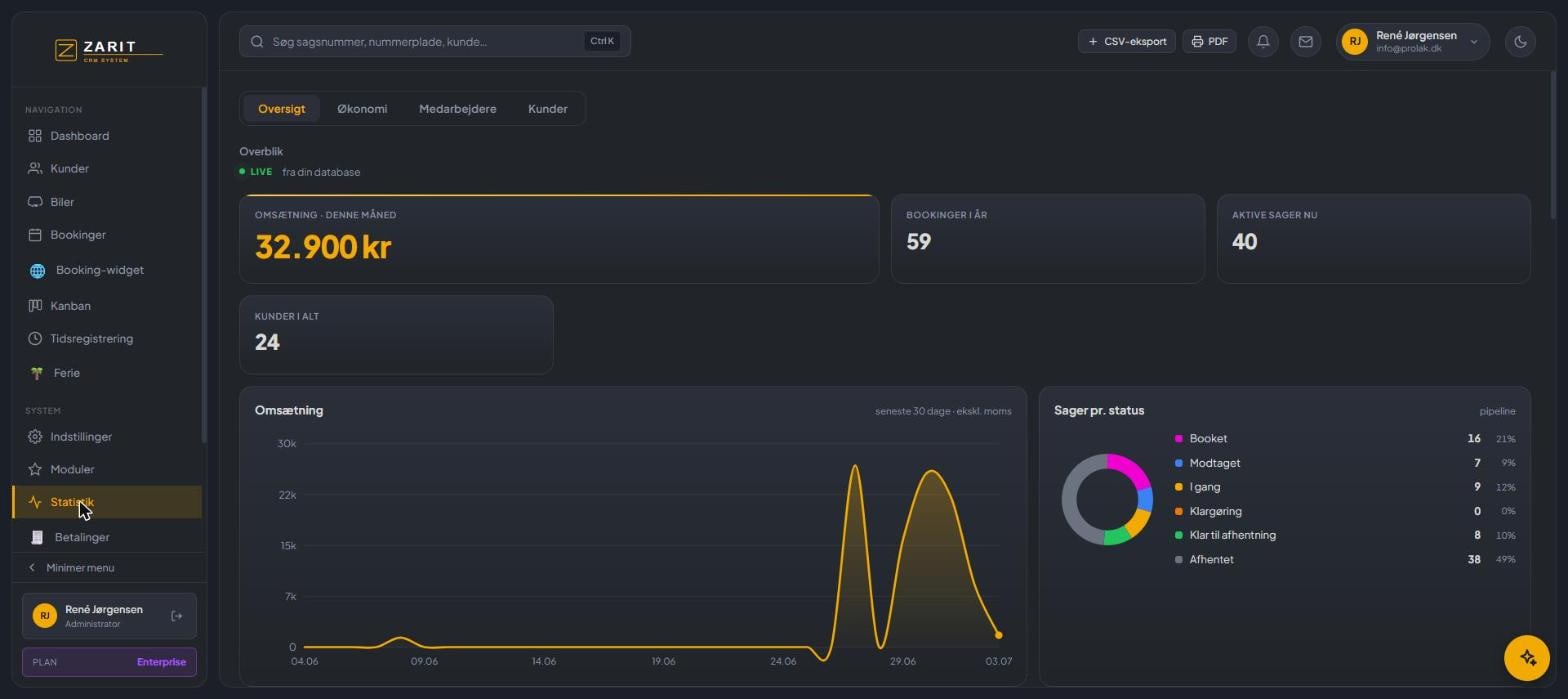The image size is (1568, 699).
Task: Open the notifications bell icon
Action: tap(1263, 42)
